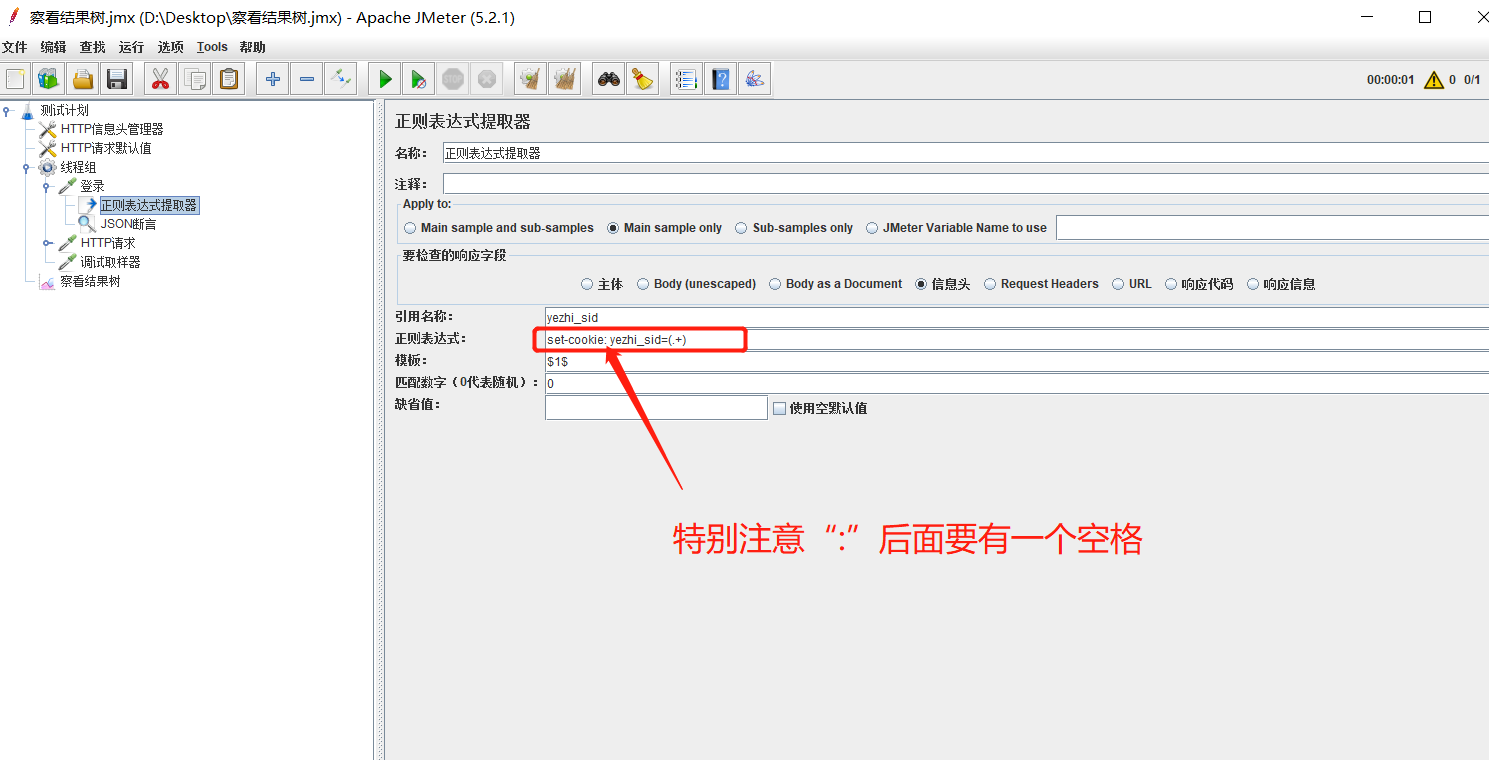Image resolution: width=1489 pixels, height=760 pixels.
Task: Start the test with the green play icon
Action: [384, 79]
